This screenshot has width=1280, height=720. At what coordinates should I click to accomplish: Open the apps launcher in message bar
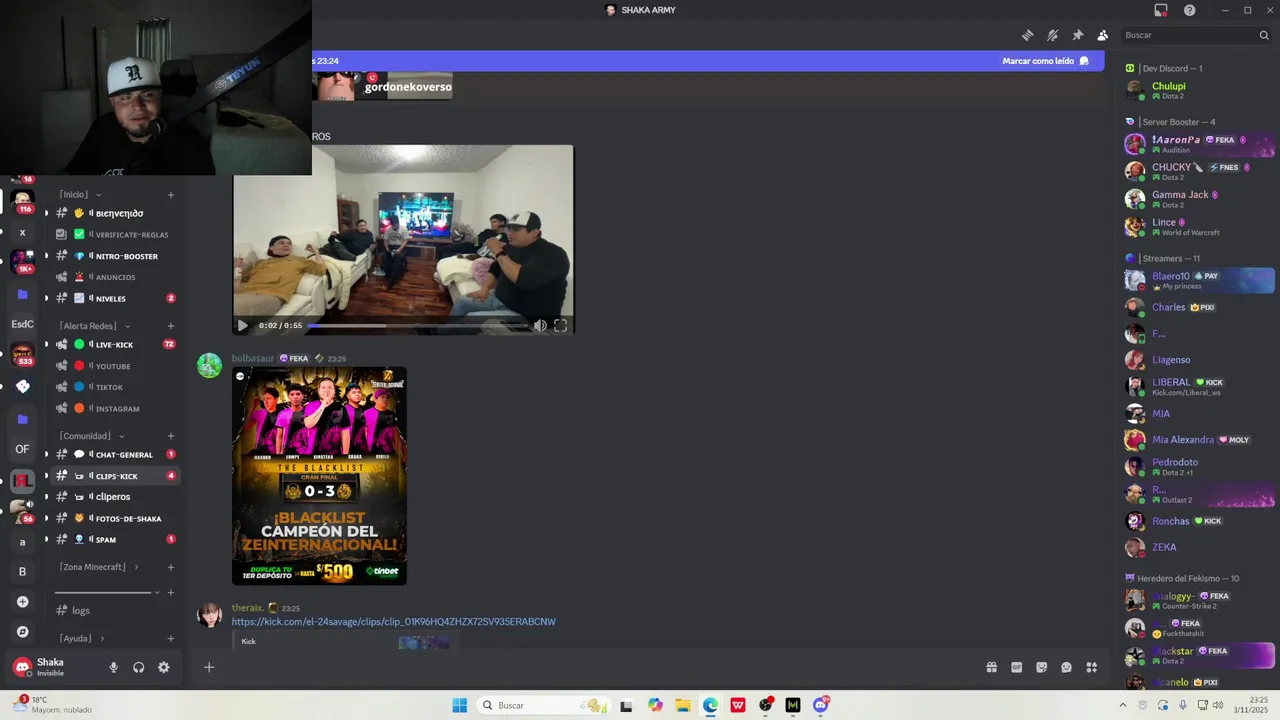(x=1091, y=667)
